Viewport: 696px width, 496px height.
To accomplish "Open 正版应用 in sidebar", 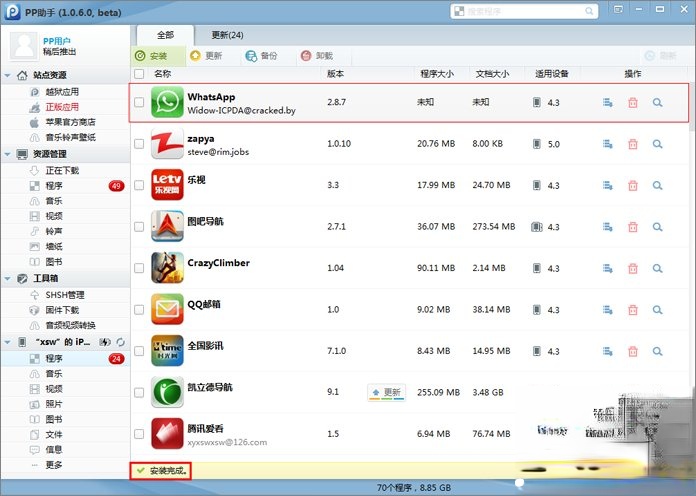I will tap(62, 107).
